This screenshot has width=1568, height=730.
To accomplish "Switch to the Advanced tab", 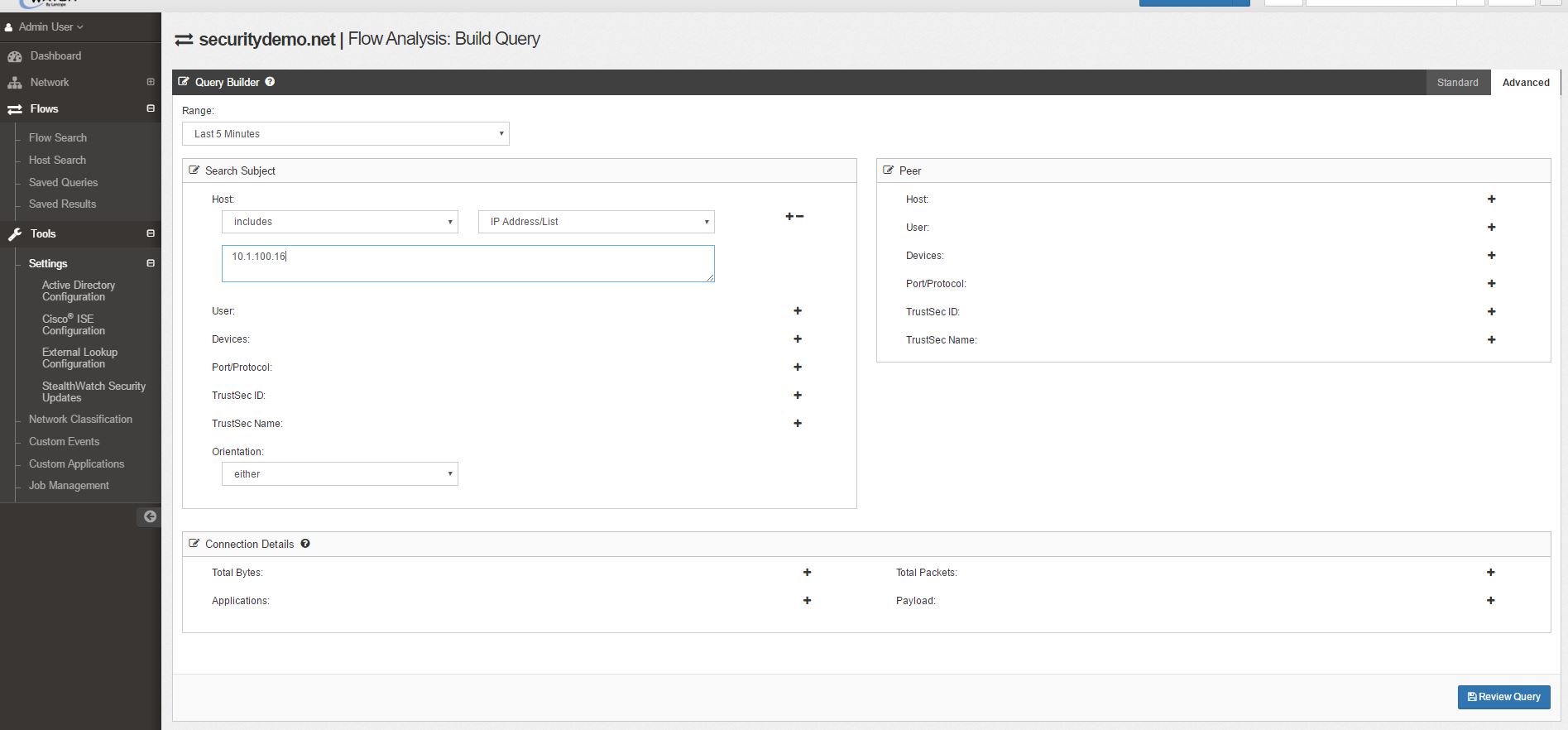I will pyautogui.click(x=1526, y=83).
